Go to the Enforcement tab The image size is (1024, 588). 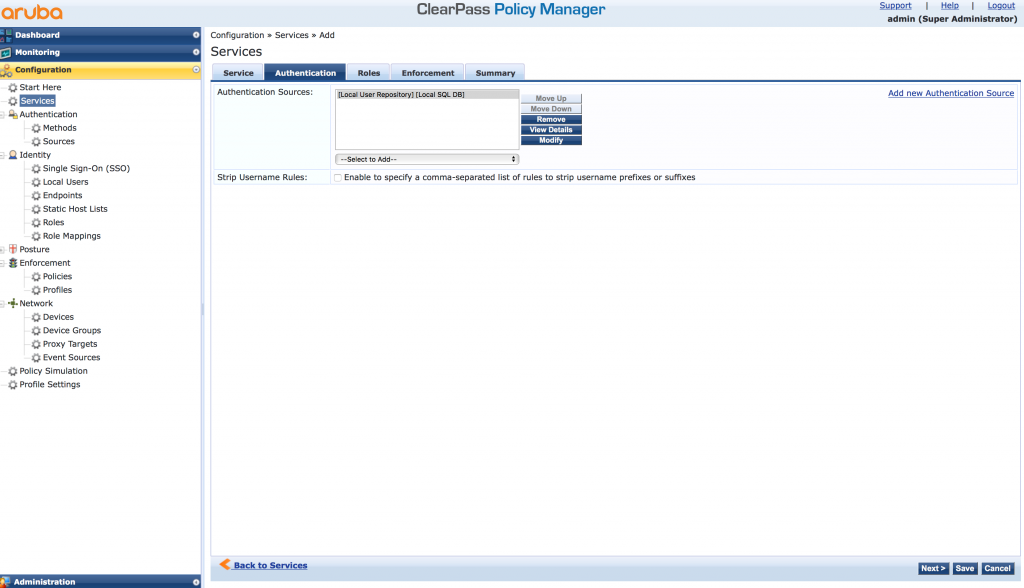click(x=428, y=73)
